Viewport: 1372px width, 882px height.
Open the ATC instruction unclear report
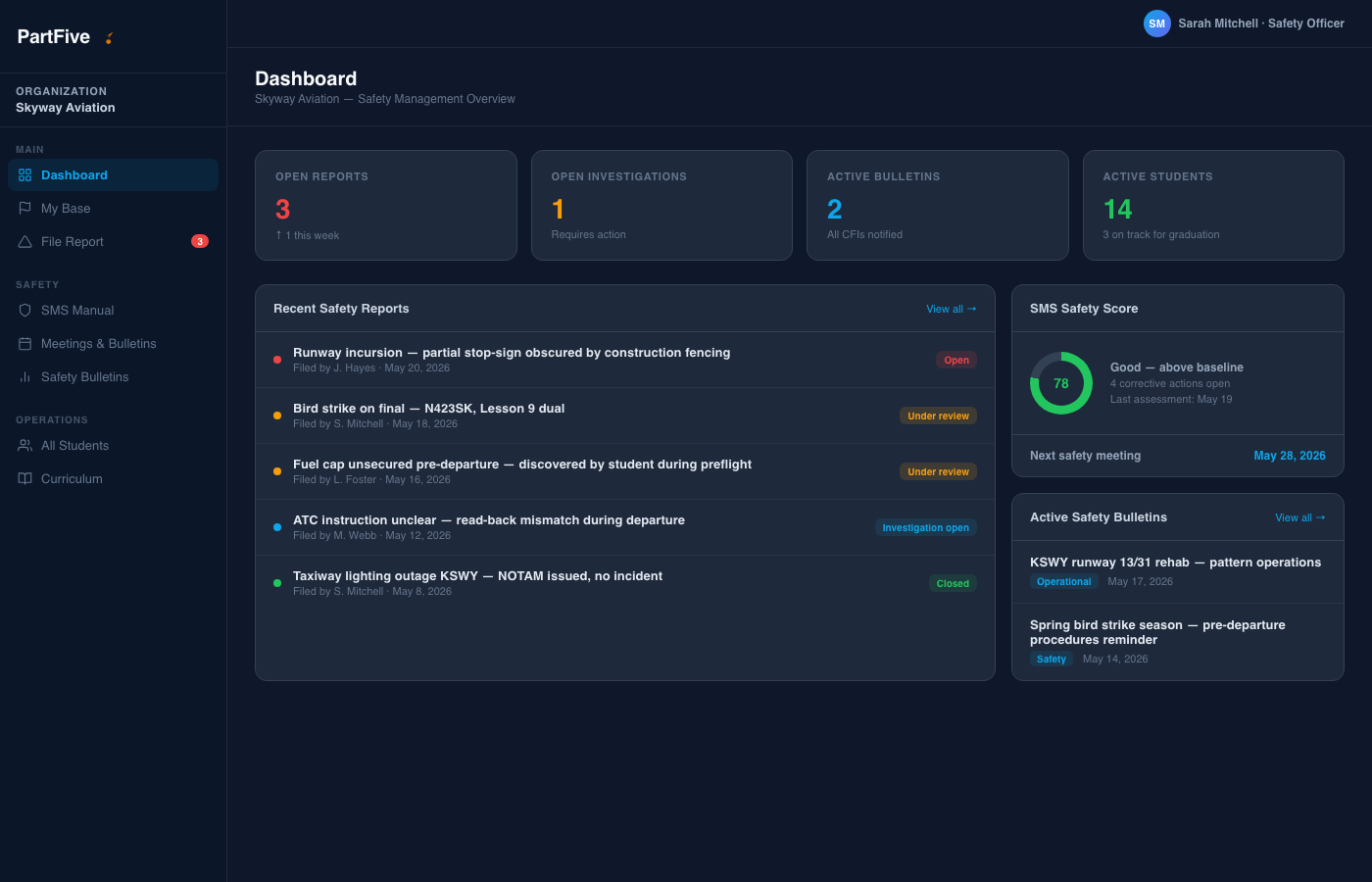point(625,527)
